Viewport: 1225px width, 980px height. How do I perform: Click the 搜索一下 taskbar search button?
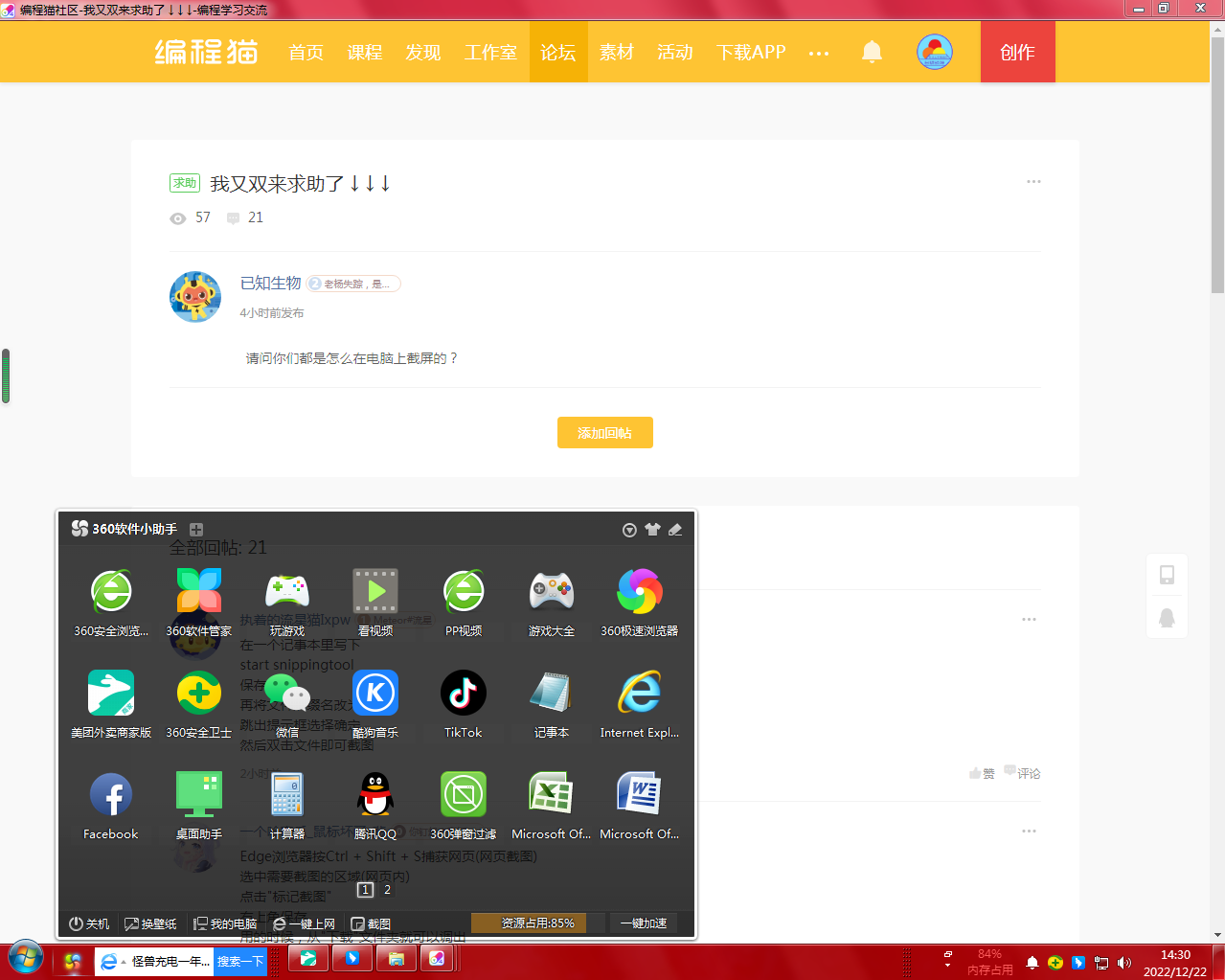point(239,962)
